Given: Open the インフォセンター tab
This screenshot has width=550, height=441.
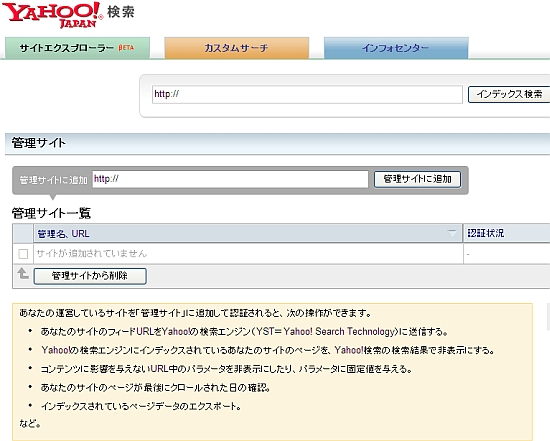Looking at the screenshot, I should click(396, 48).
